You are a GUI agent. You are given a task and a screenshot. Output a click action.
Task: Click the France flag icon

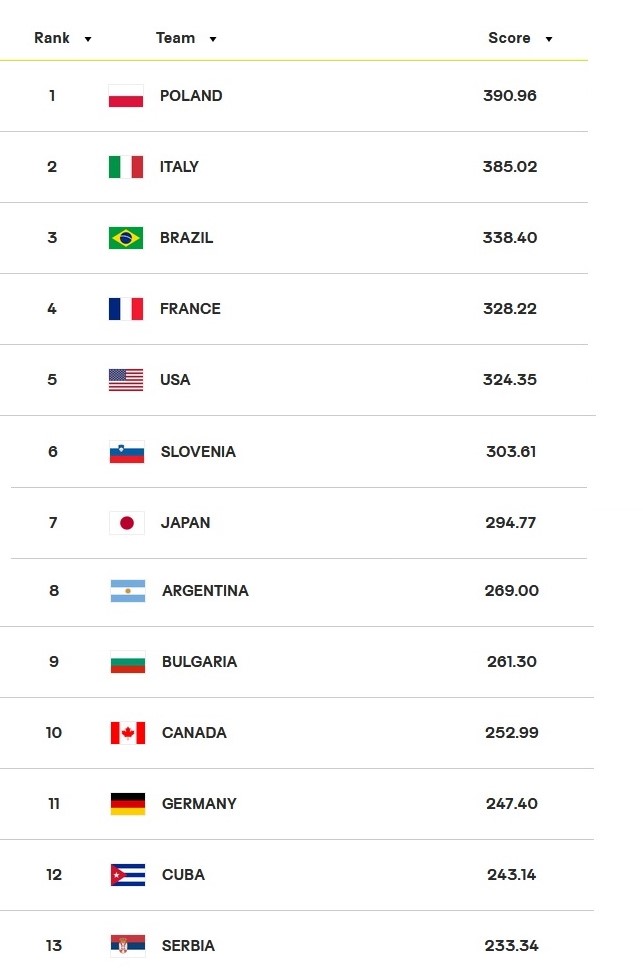click(x=126, y=309)
